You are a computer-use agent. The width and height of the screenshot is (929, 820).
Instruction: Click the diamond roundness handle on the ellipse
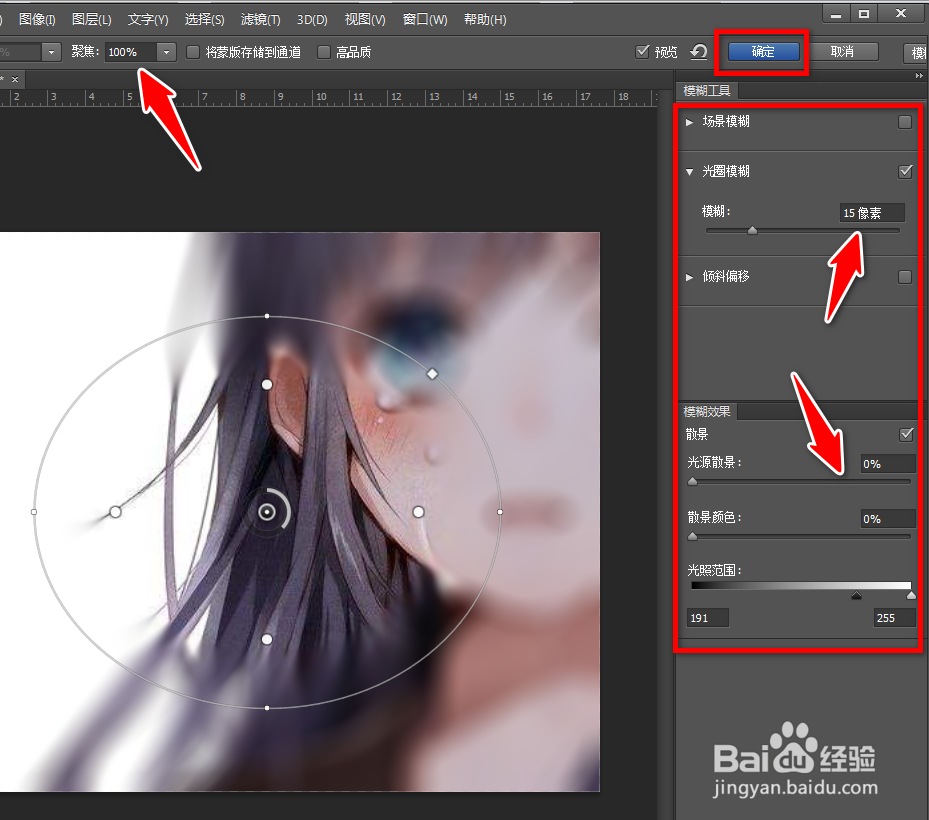[x=433, y=374]
